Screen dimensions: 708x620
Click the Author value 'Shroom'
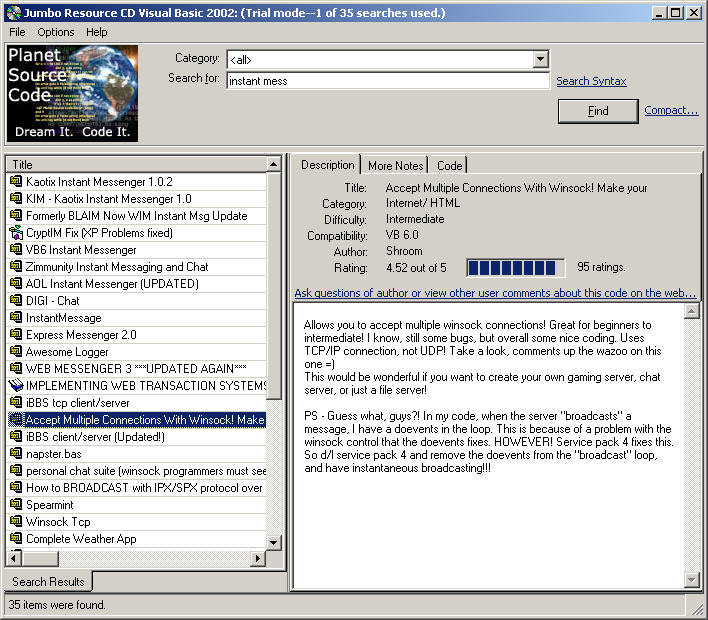click(x=404, y=251)
